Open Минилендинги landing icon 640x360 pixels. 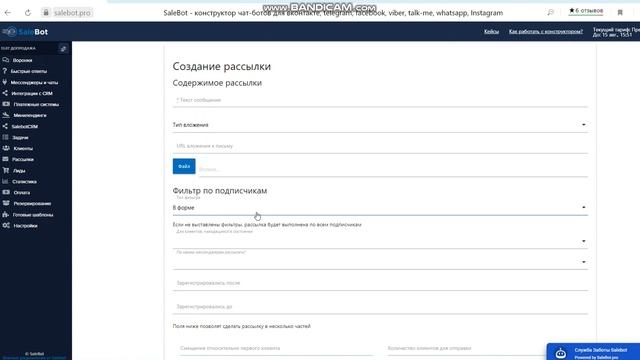[x=6, y=115]
